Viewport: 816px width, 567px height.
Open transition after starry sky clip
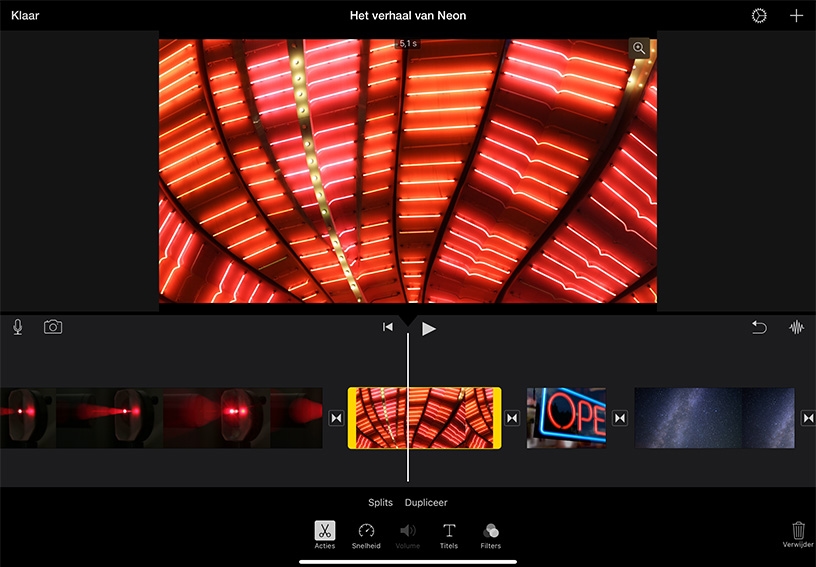pos(809,418)
